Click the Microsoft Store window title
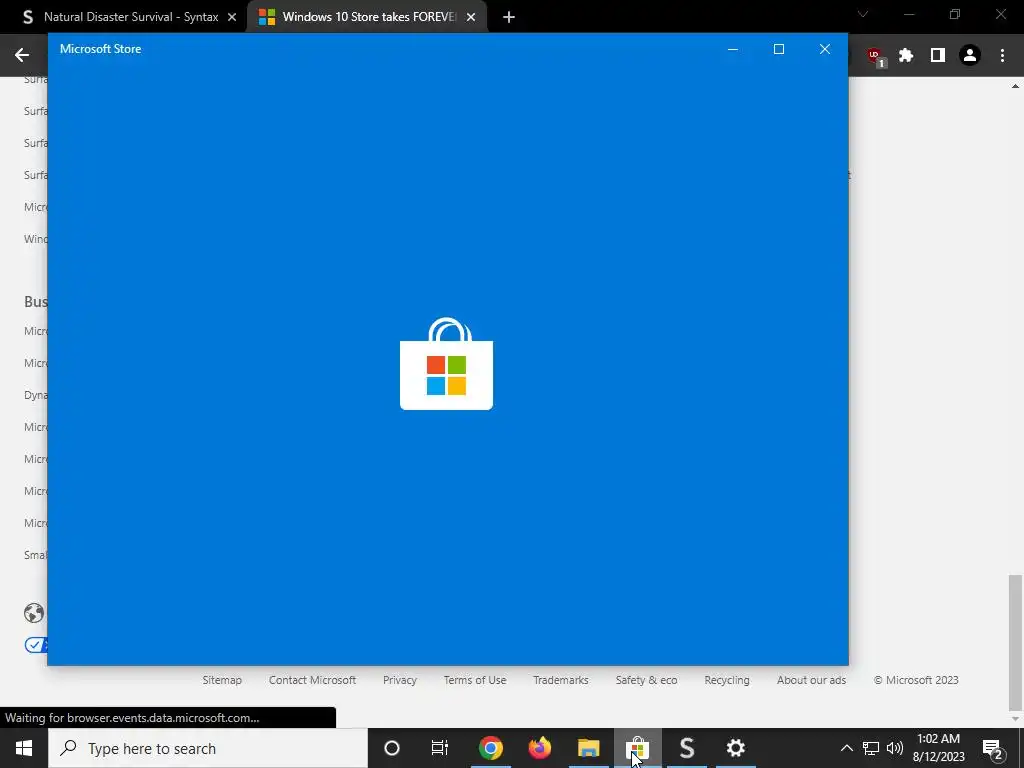The image size is (1024, 768). 101,49
